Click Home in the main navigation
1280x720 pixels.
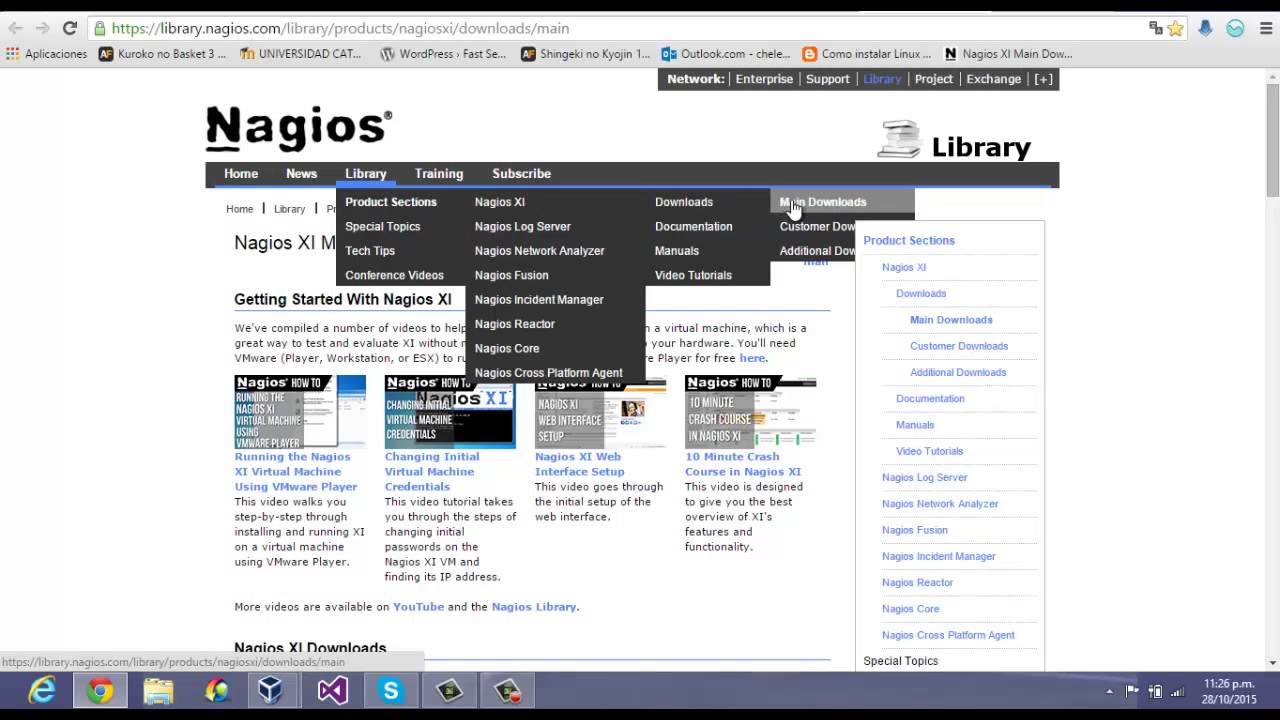[241, 174]
